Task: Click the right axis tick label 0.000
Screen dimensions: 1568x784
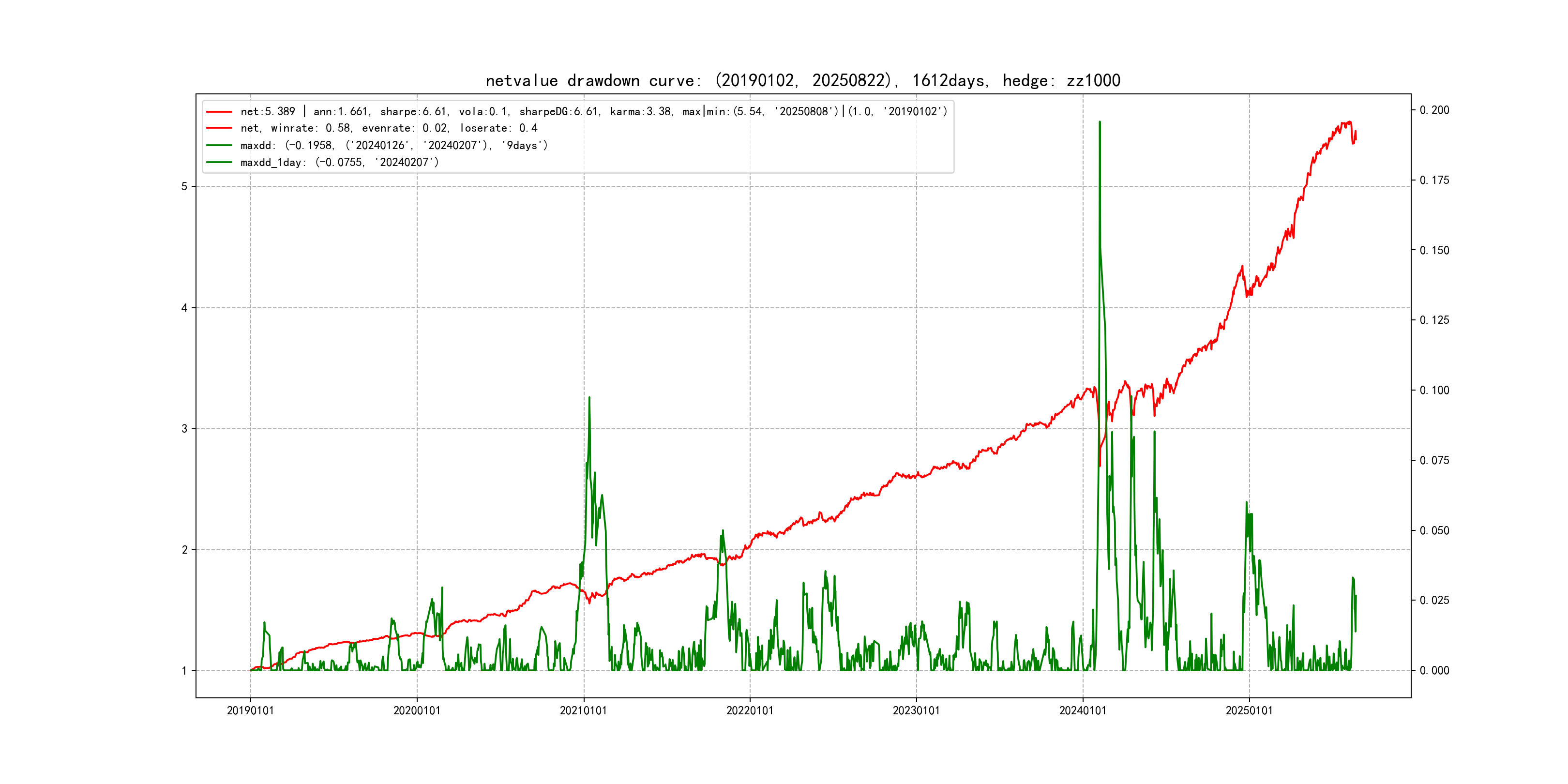Action: 1434,670
